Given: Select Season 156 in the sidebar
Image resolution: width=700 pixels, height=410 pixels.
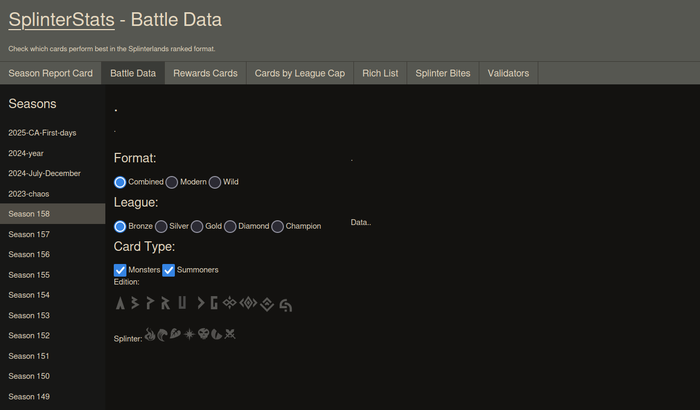Looking at the screenshot, I should (x=53, y=255).
